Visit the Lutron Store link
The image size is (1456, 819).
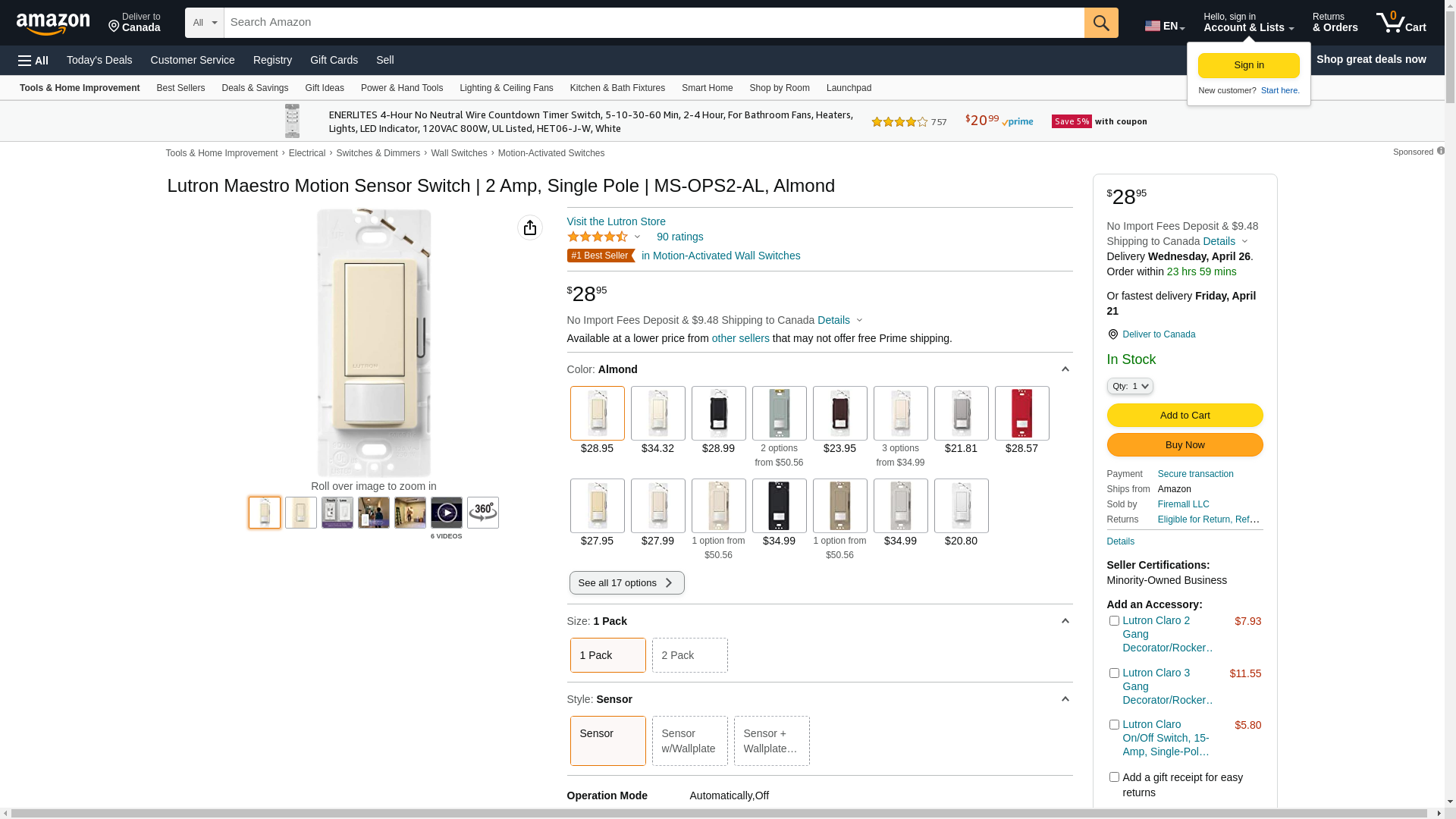[x=616, y=221]
